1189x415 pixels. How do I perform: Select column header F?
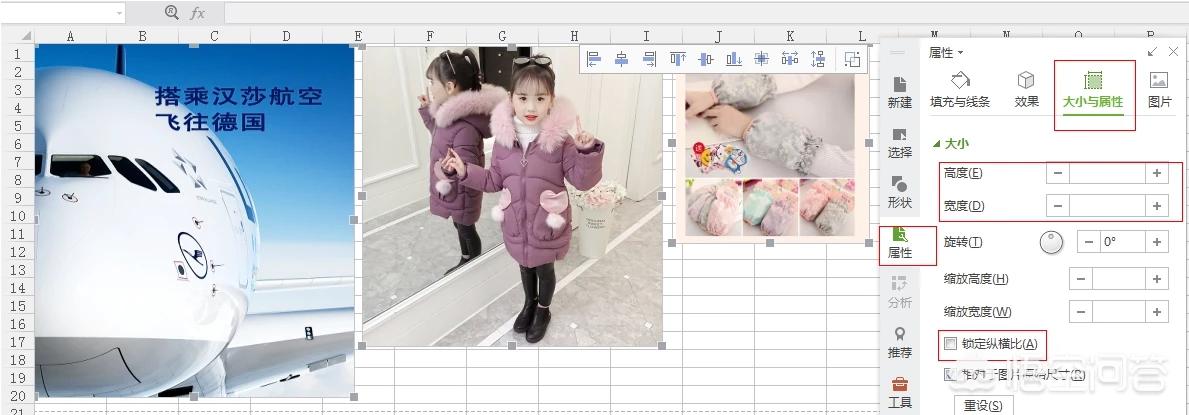point(430,36)
